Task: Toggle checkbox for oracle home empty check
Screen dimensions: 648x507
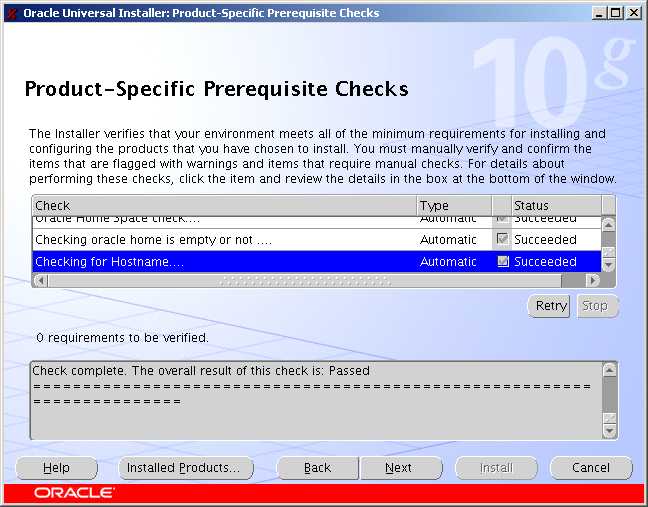Action: point(503,239)
